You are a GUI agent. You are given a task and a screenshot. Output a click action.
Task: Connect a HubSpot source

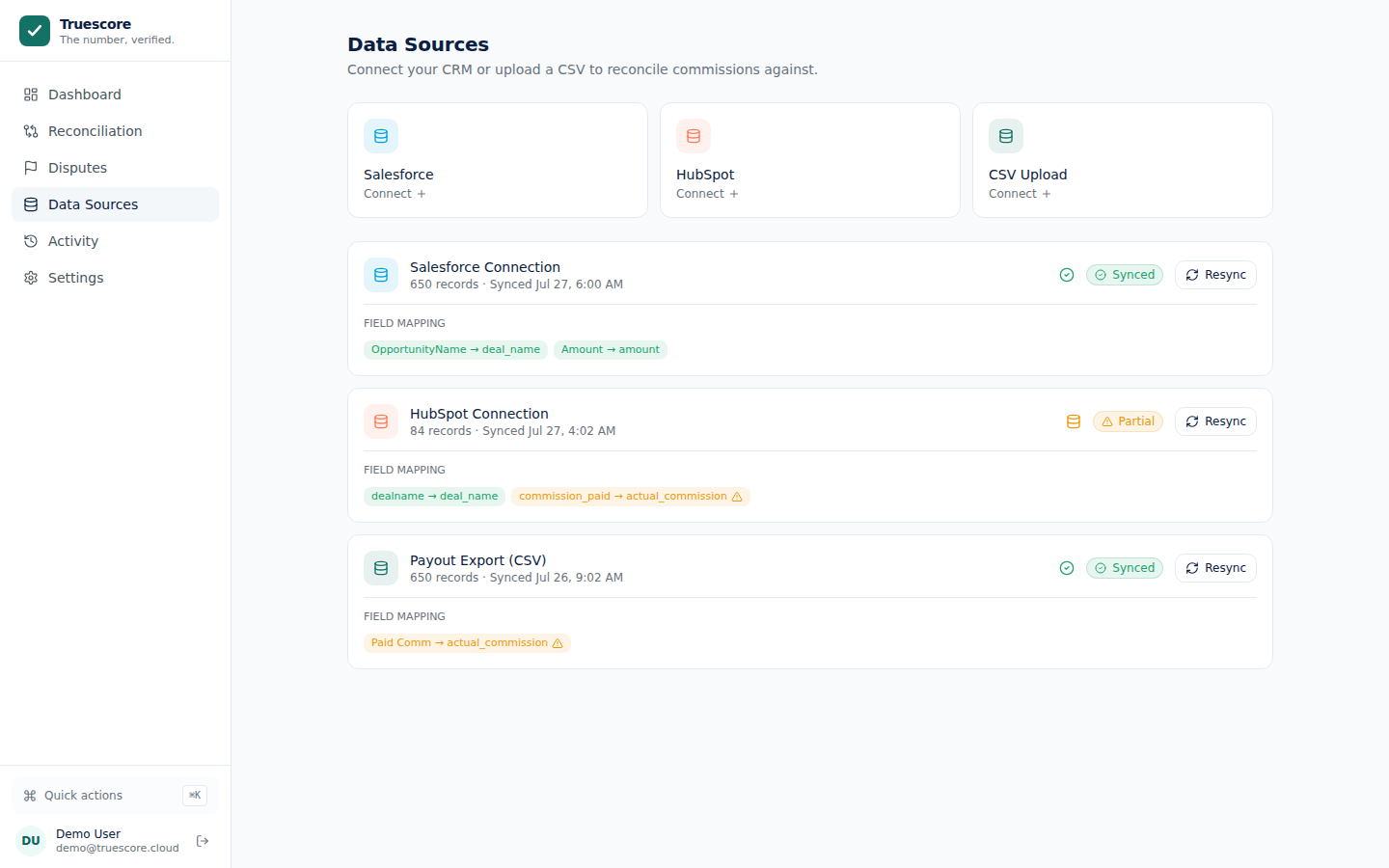[707, 194]
